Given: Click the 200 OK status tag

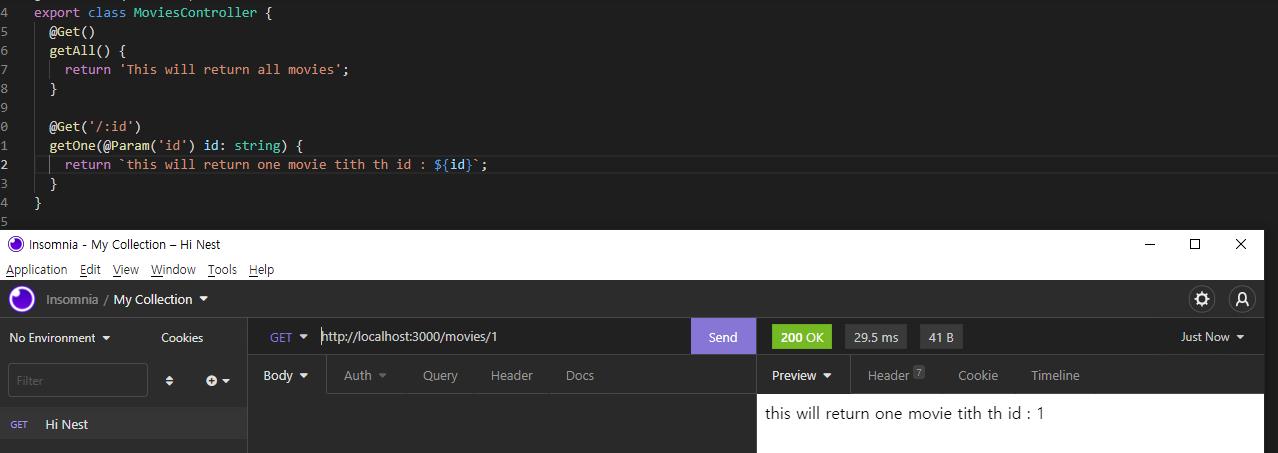Looking at the screenshot, I should pyautogui.click(x=801, y=337).
